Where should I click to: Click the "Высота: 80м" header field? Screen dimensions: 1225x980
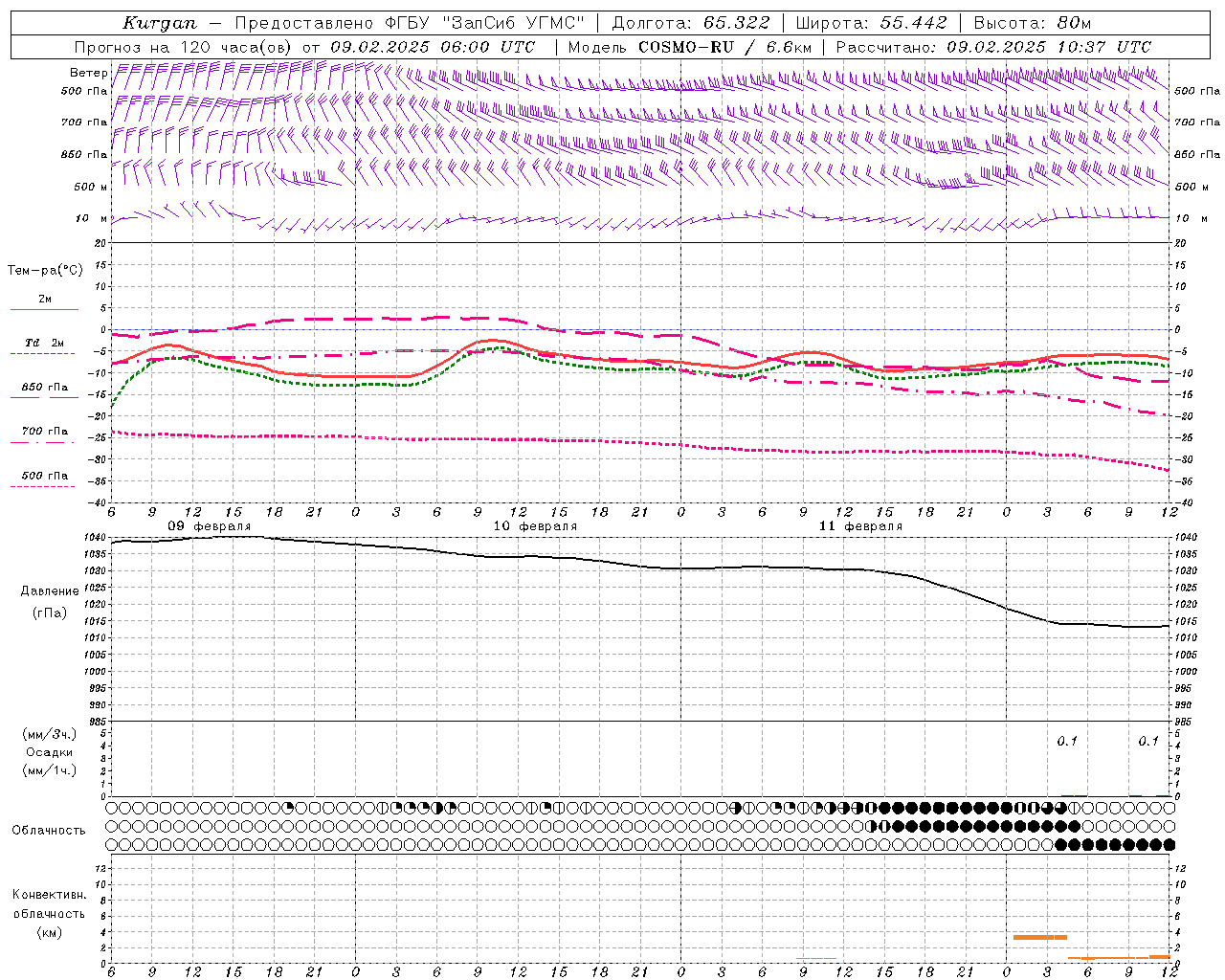tap(1032, 23)
